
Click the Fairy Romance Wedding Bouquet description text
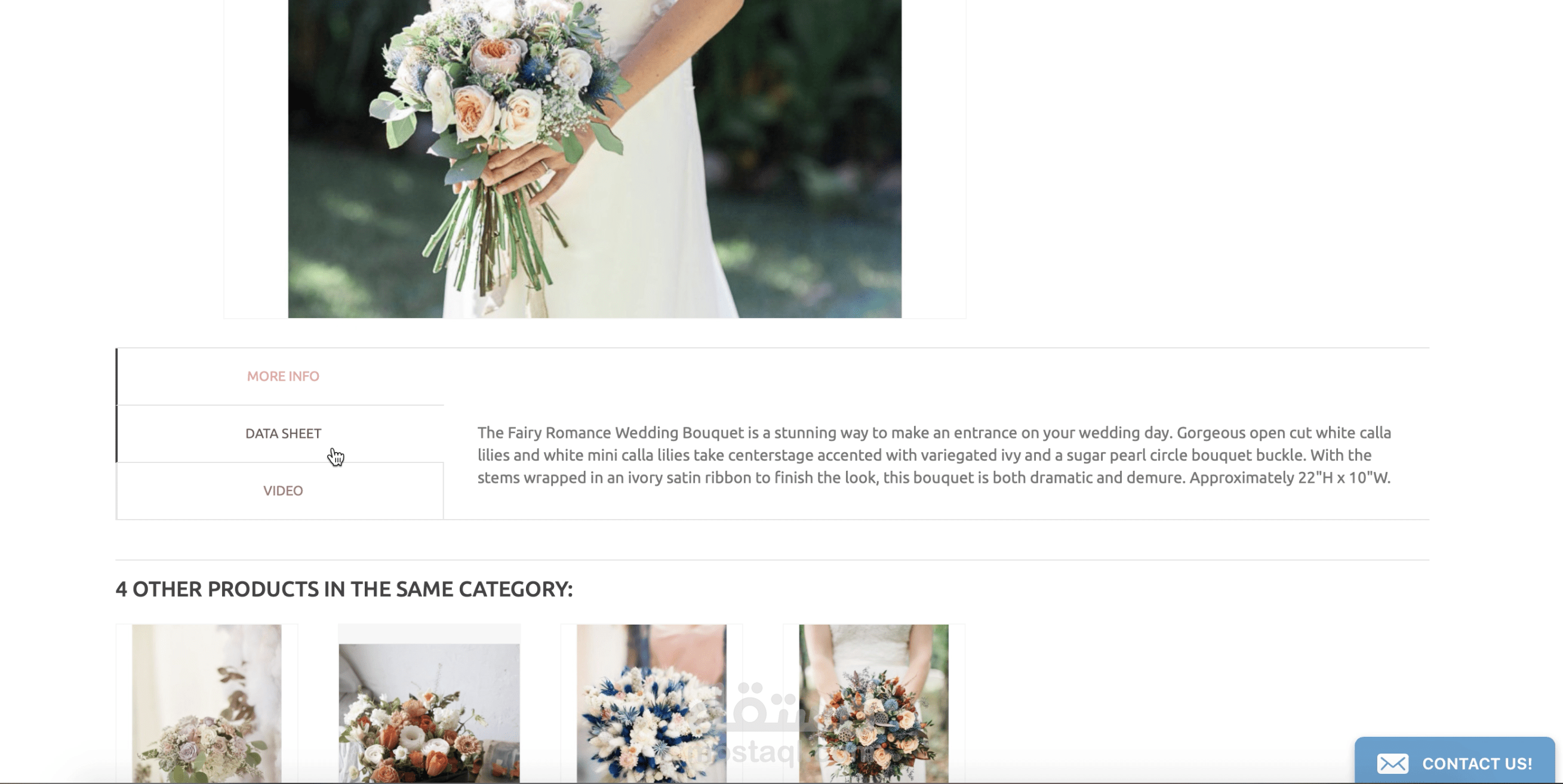point(934,455)
